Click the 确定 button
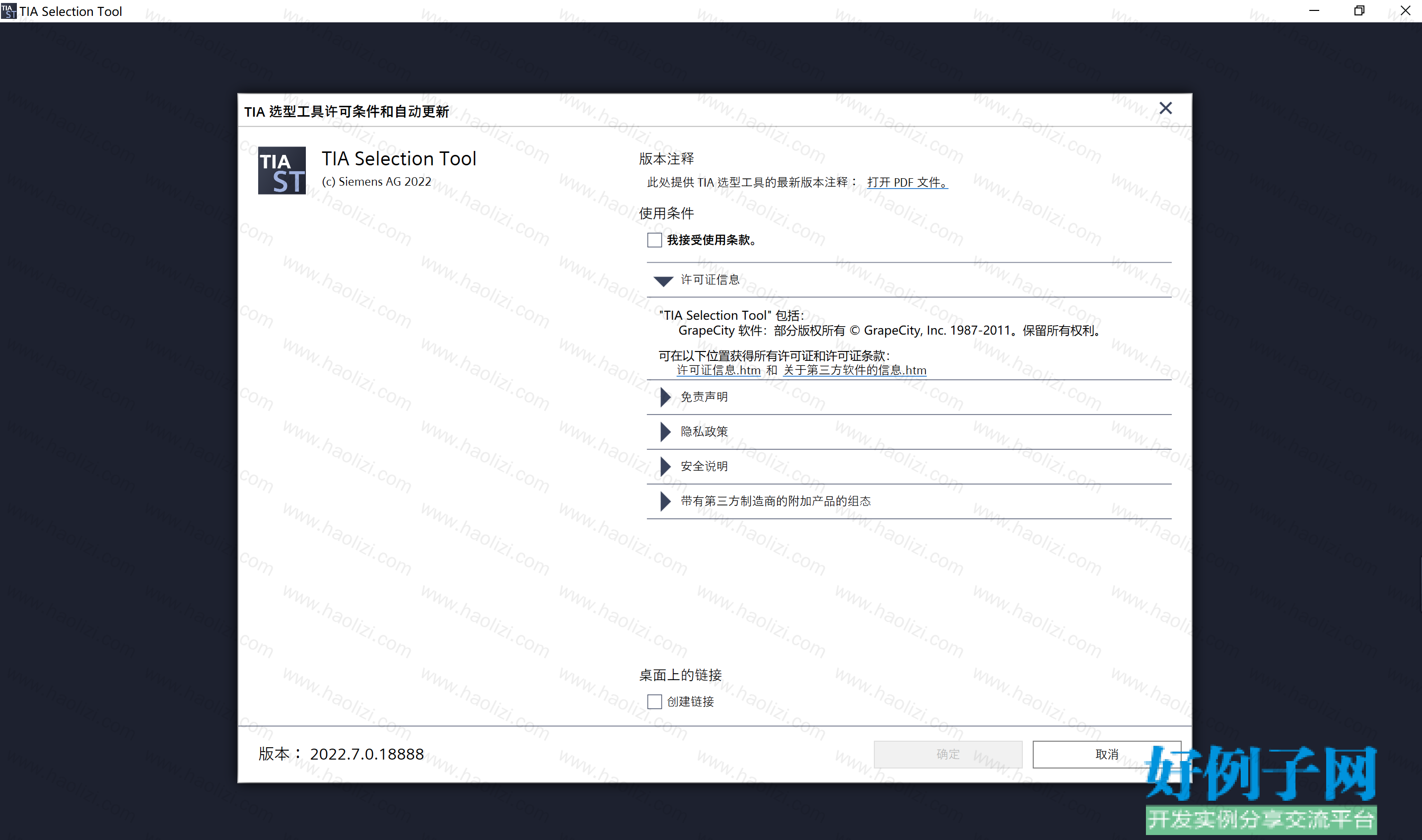The image size is (1422, 840). [948, 754]
